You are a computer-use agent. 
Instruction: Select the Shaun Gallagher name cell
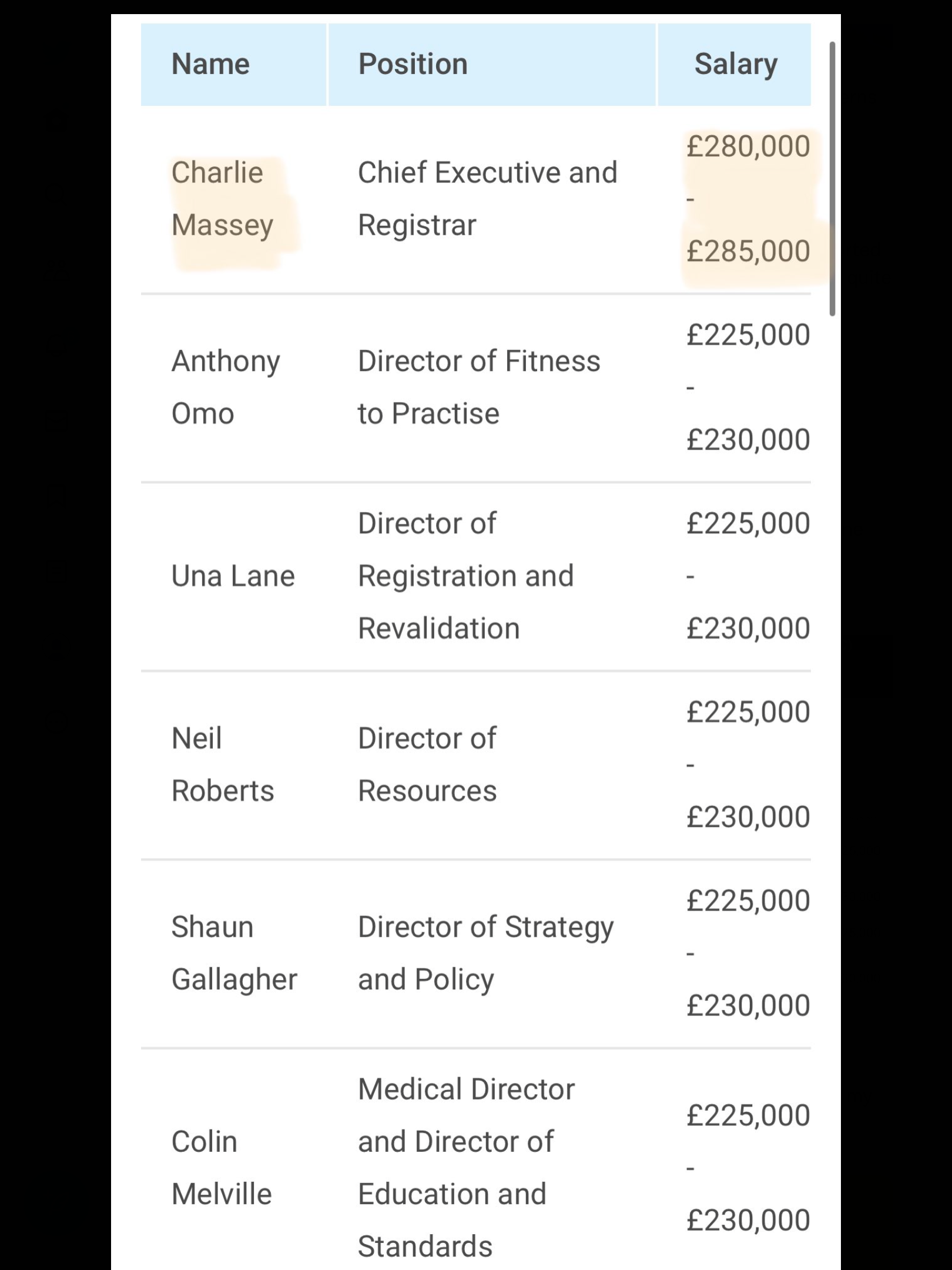234,953
